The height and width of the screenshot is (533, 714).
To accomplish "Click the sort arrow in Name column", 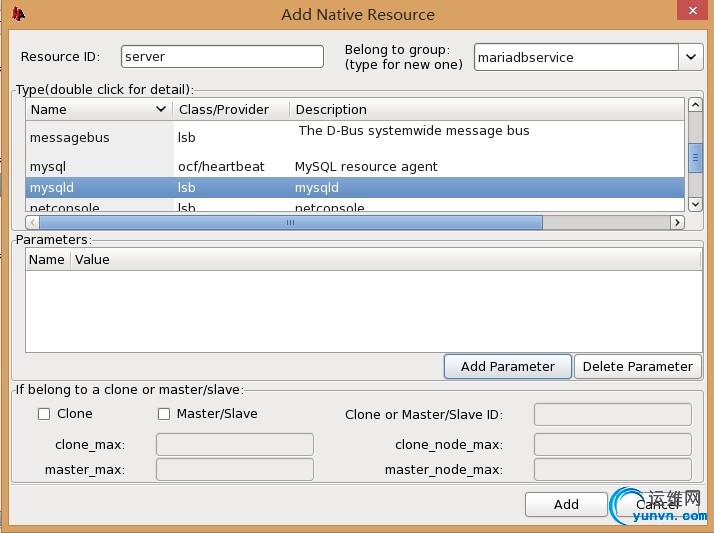I will click(x=160, y=109).
